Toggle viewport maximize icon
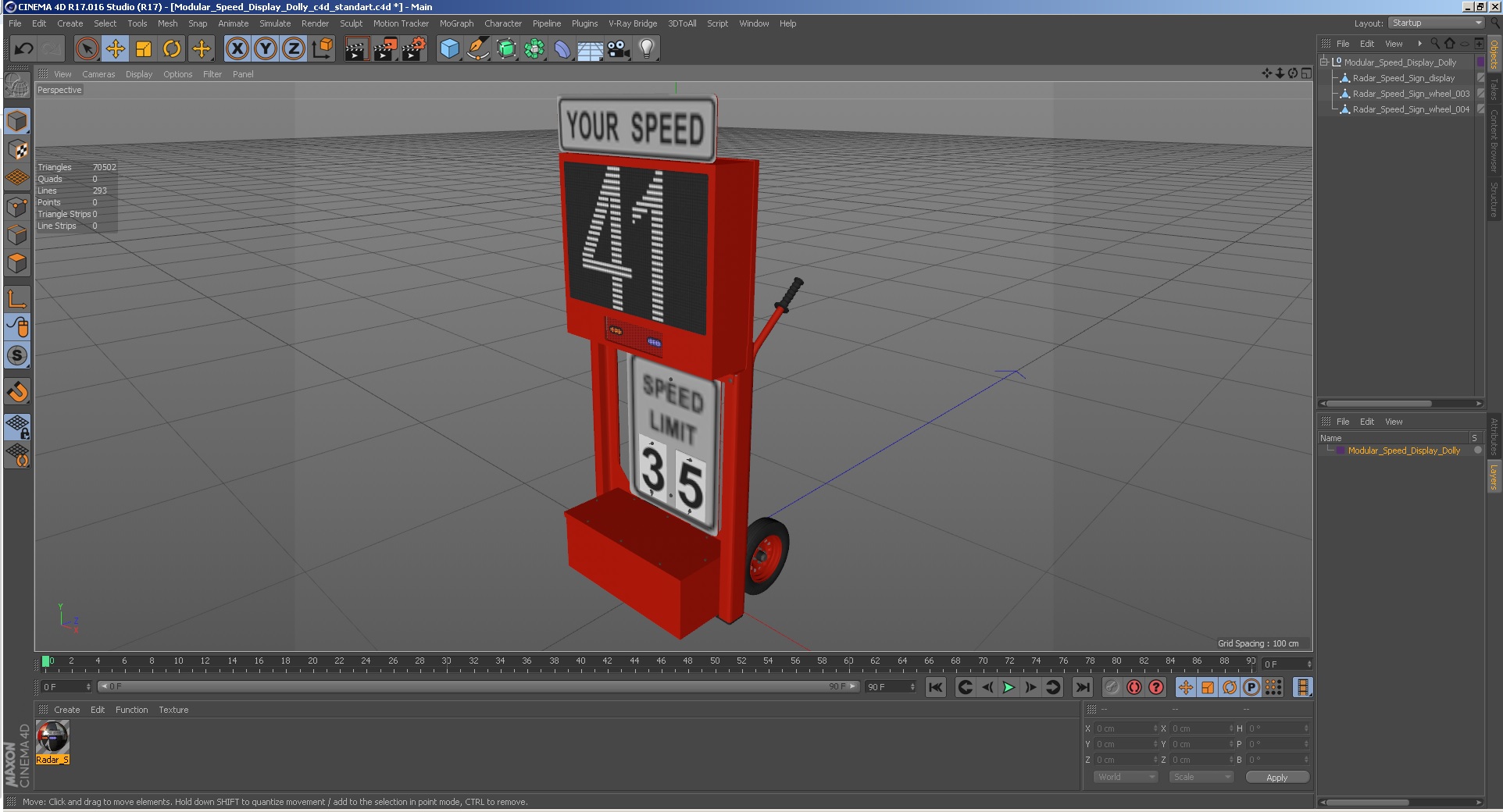This screenshot has width=1503, height=812. tap(1306, 73)
